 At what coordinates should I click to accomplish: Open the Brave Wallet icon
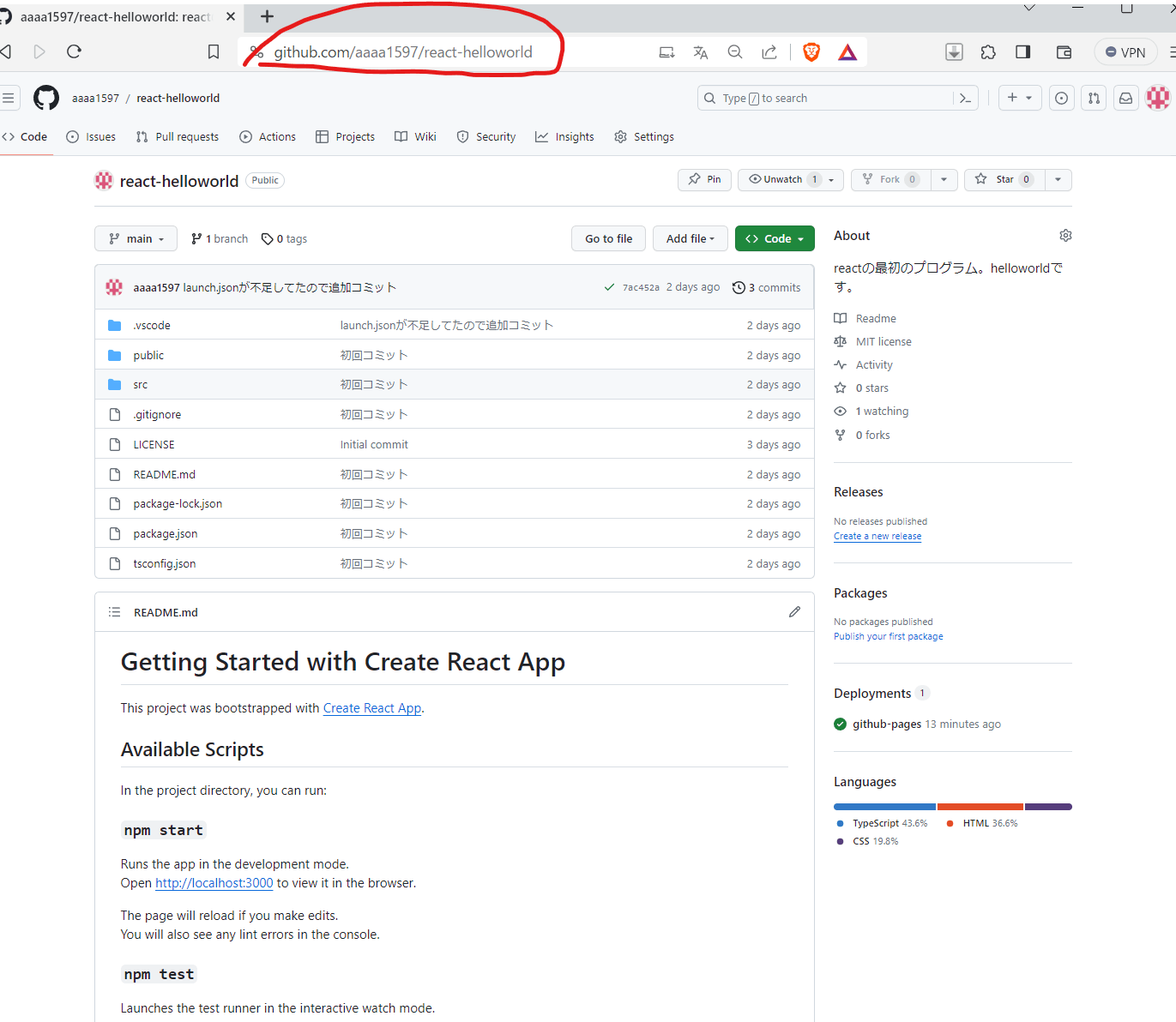pyautogui.click(x=1064, y=52)
